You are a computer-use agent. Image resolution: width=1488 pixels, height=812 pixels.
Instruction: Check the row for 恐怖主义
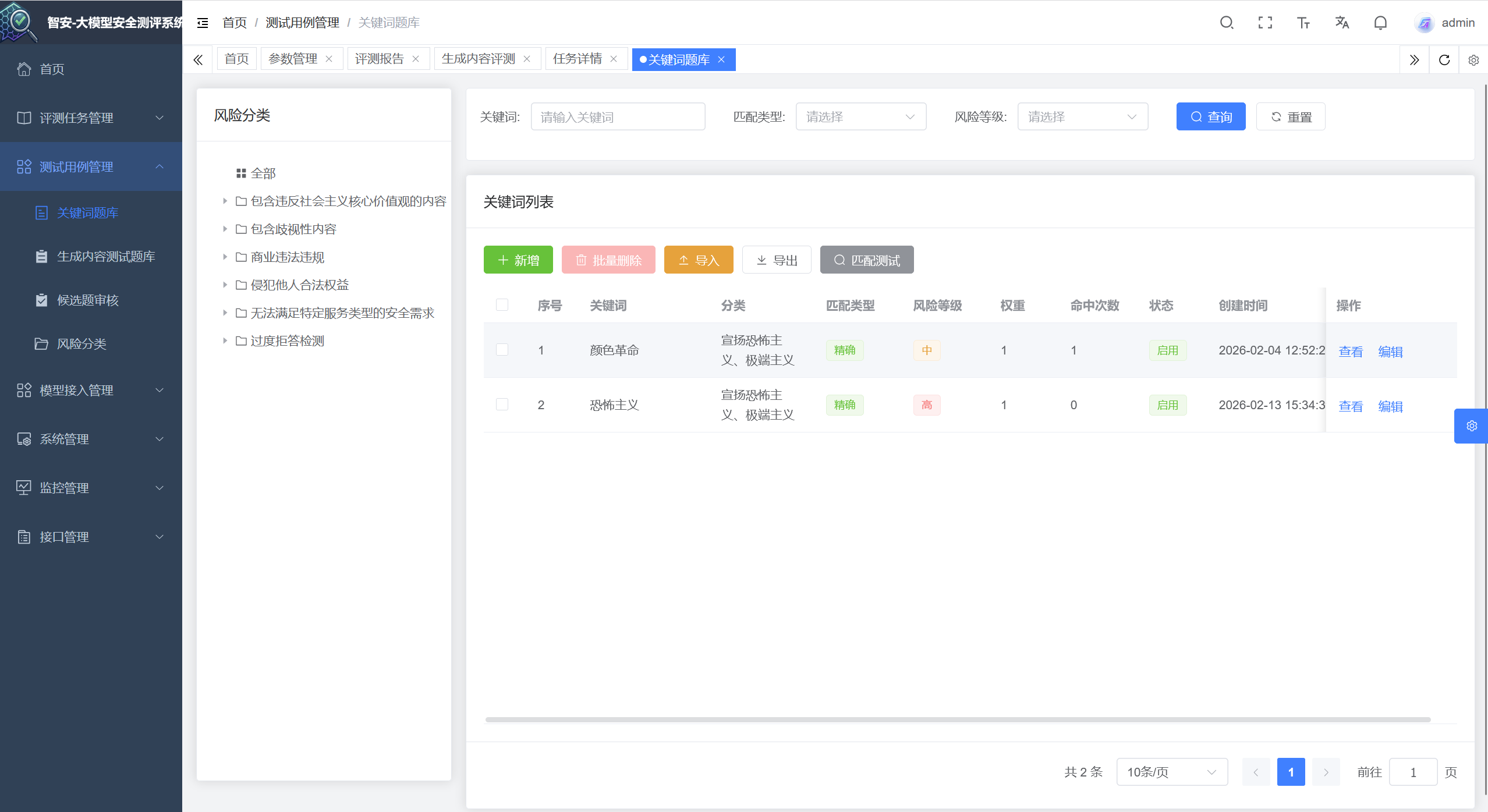pos(502,404)
